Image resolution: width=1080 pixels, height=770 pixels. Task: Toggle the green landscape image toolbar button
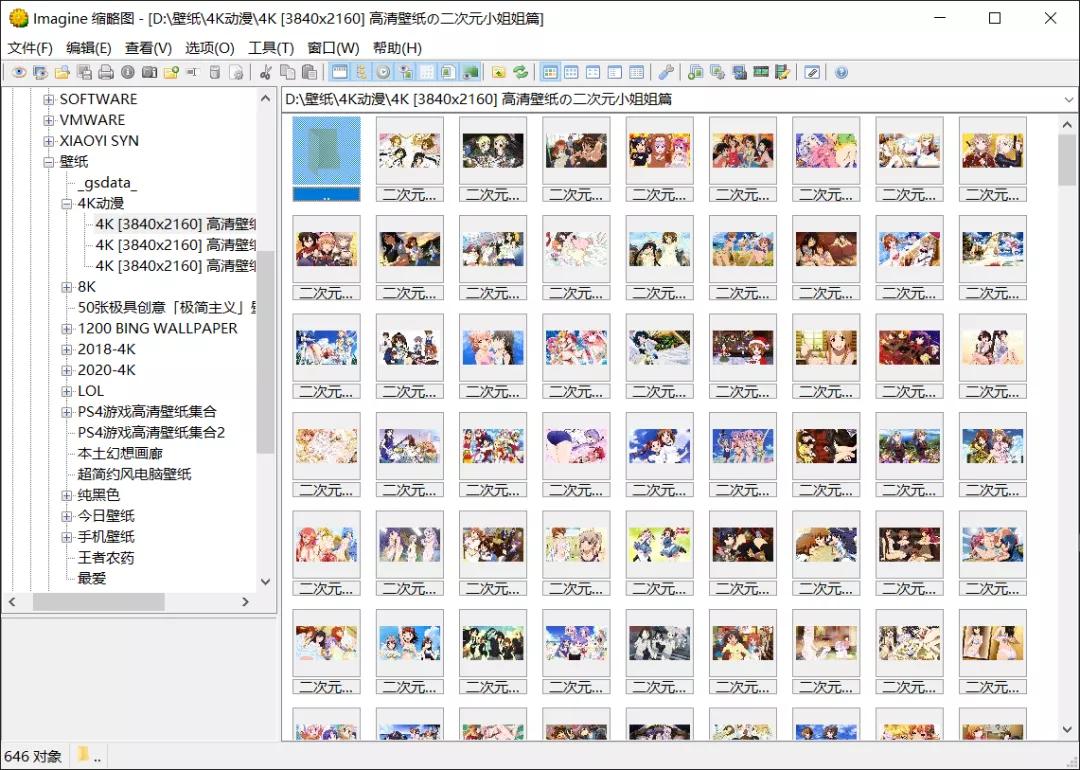coord(470,72)
